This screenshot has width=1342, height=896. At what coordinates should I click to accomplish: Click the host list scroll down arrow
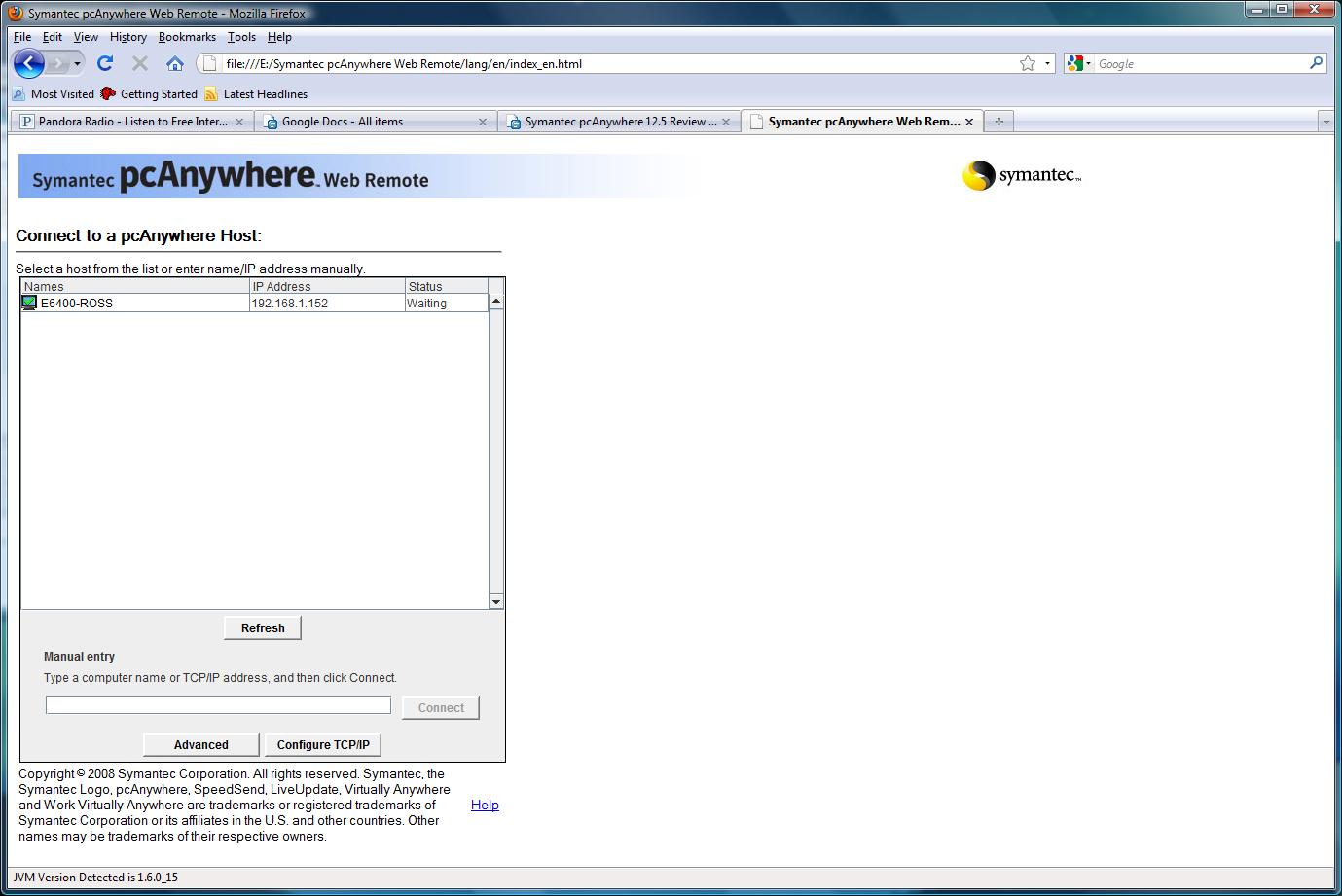(x=496, y=601)
